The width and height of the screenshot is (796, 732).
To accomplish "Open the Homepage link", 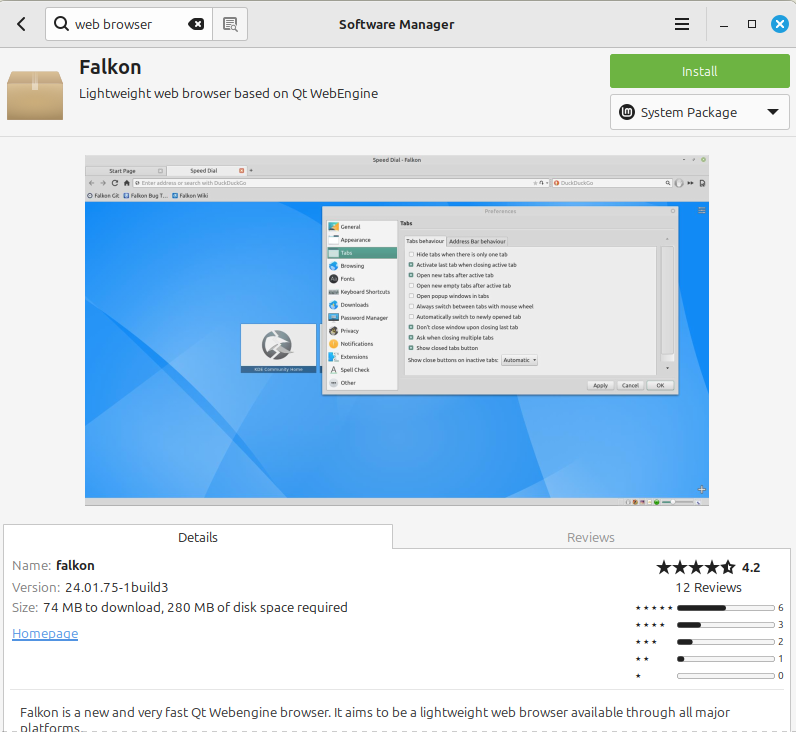I will point(45,634).
